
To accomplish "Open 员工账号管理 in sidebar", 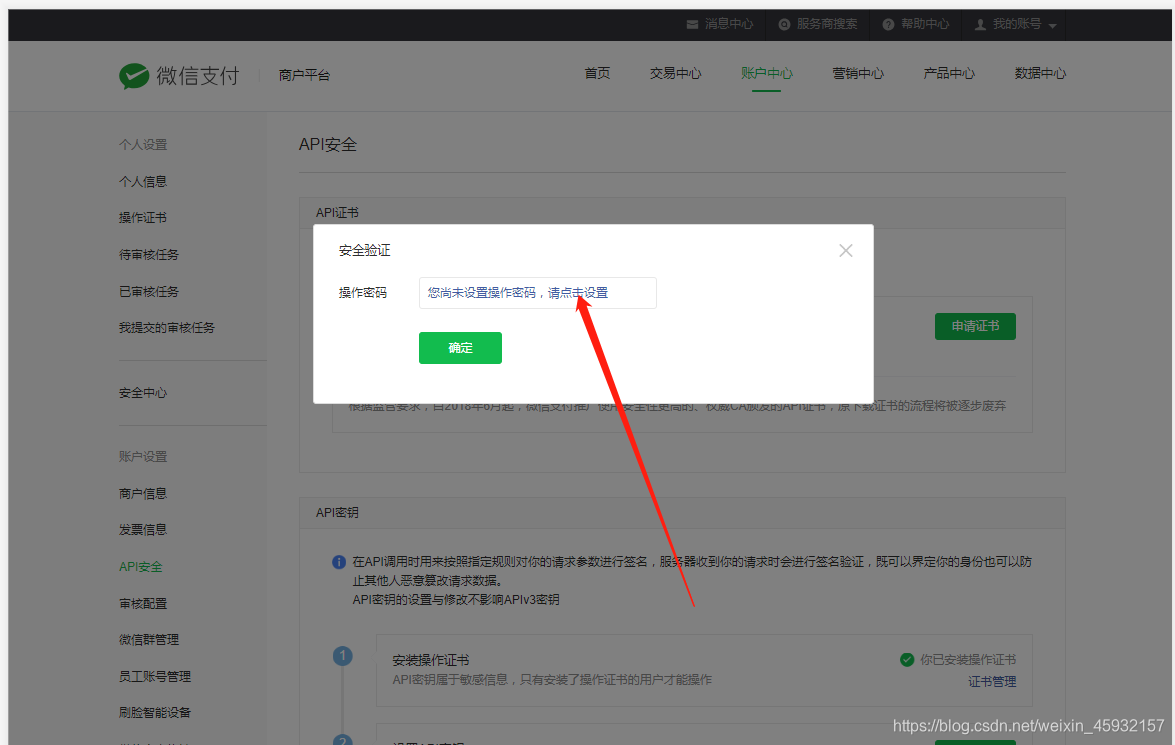I will coord(154,676).
